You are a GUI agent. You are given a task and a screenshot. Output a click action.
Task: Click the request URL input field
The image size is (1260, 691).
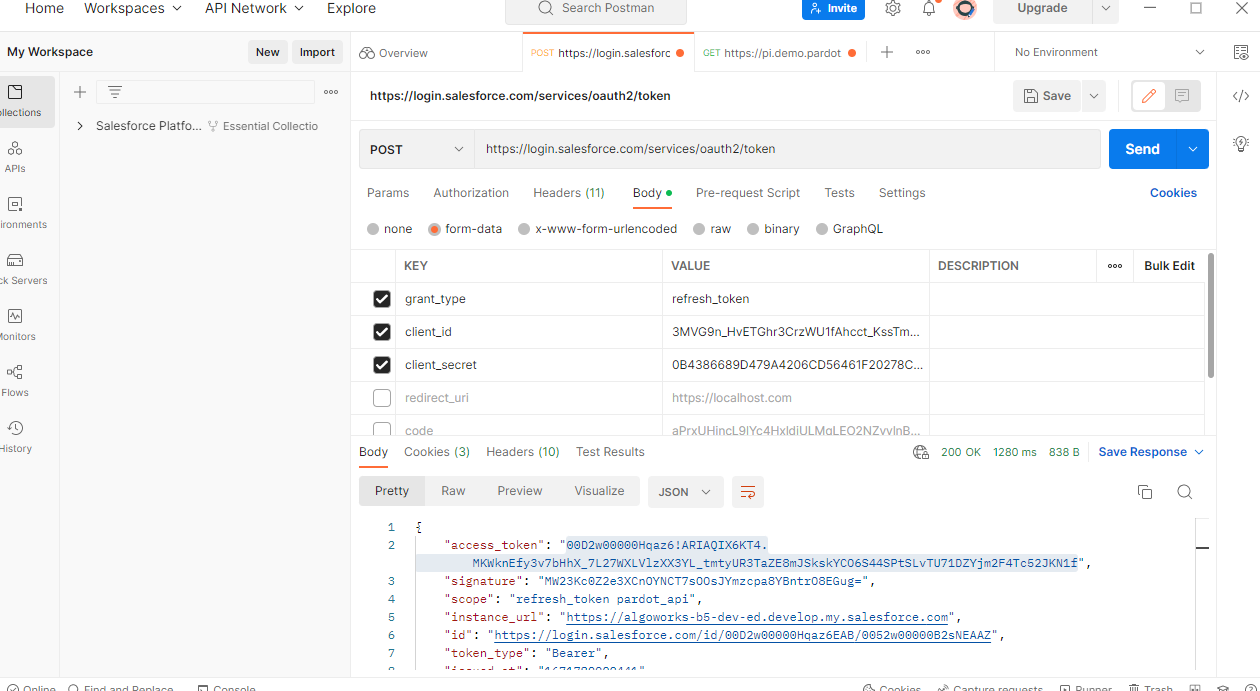pyautogui.click(x=786, y=149)
